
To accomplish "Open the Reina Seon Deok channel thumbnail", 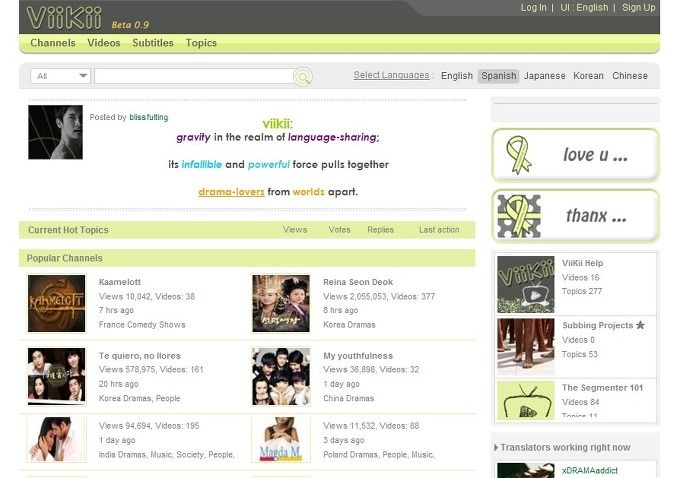I will tap(281, 303).
